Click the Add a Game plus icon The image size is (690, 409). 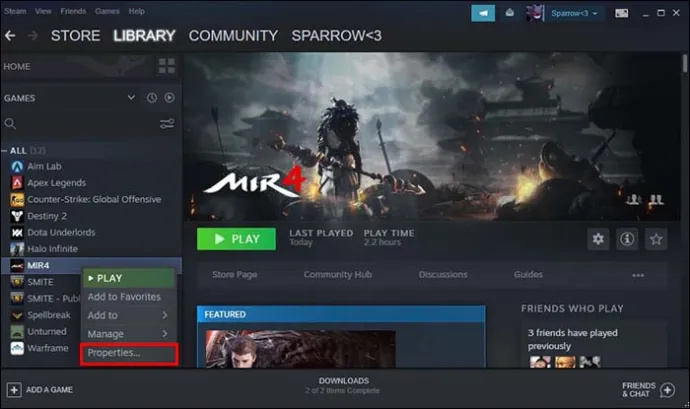click(14, 390)
